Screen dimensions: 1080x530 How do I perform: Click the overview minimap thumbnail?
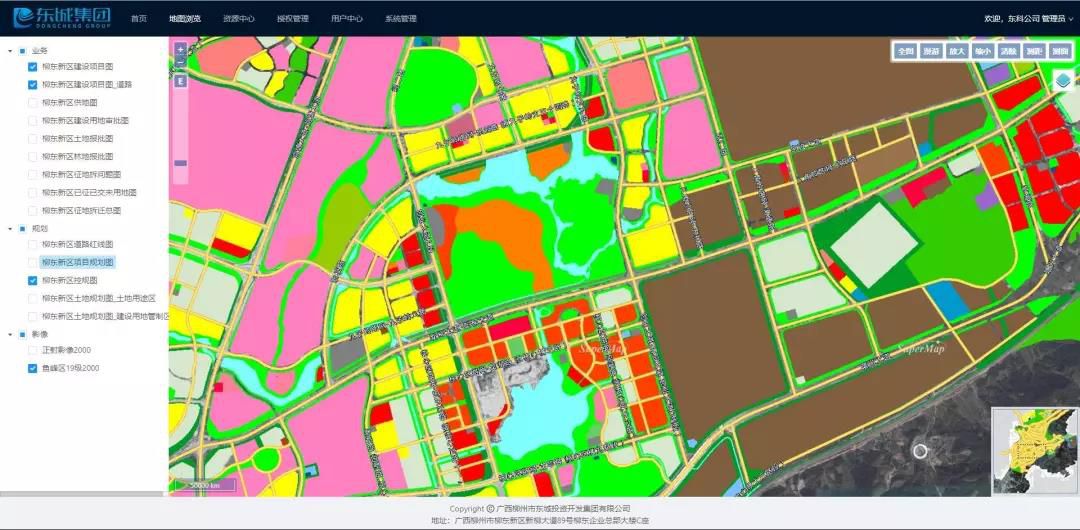tap(1031, 450)
